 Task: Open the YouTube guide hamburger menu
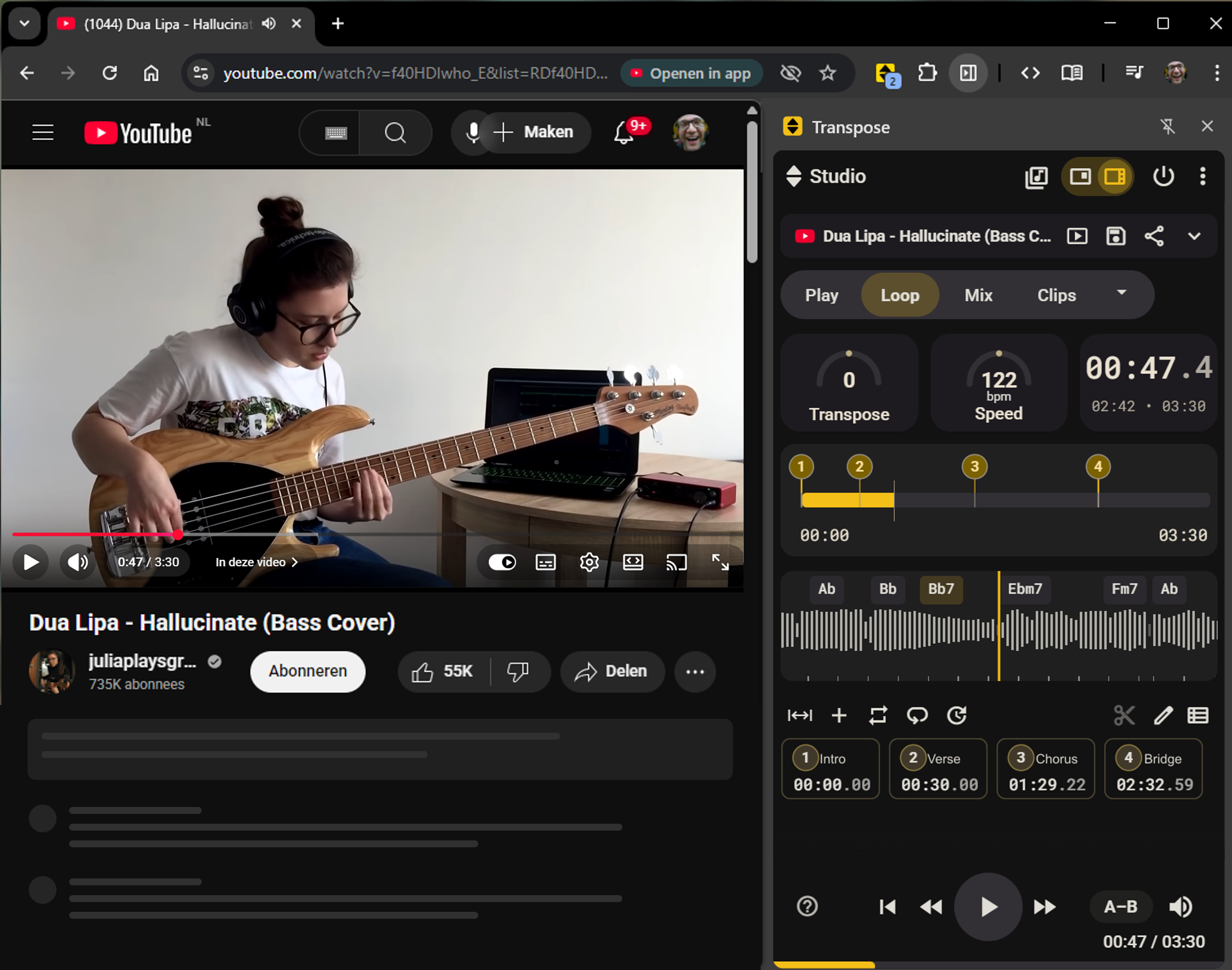tap(43, 133)
